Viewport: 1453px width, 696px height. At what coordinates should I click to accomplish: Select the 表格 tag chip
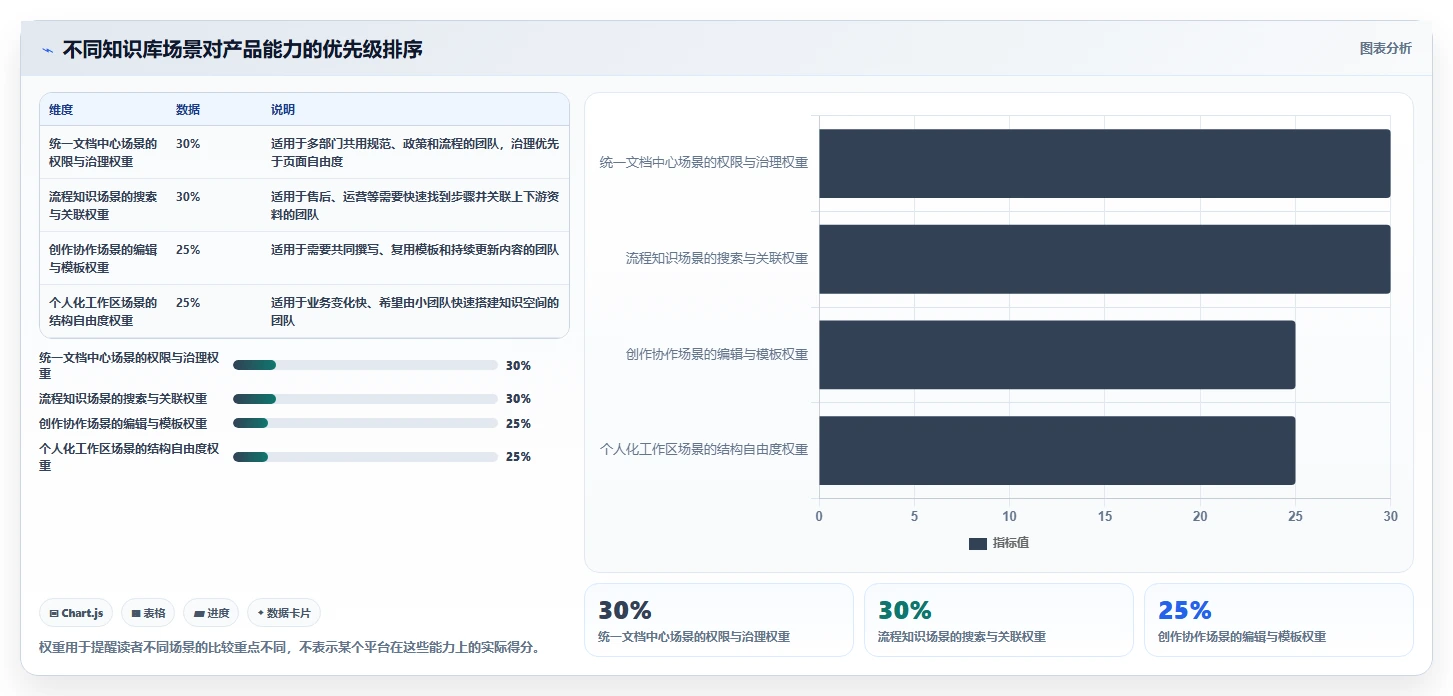pyautogui.click(x=148, y=613)
